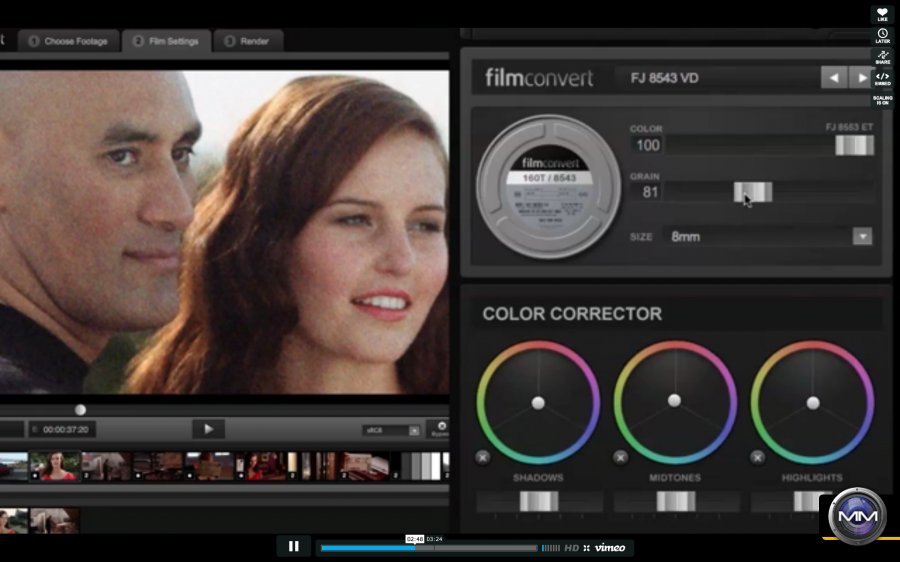
Task: Add video to Watch Later
Action: coord(882,35)
